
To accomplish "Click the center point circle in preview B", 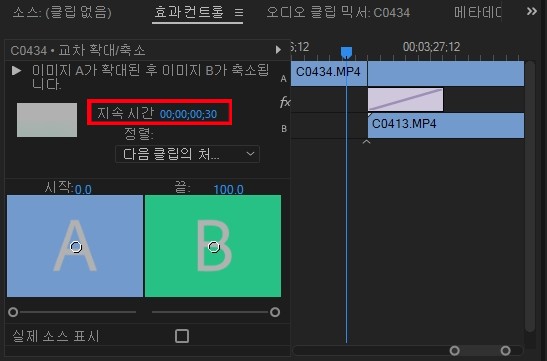I will point(213,247).
